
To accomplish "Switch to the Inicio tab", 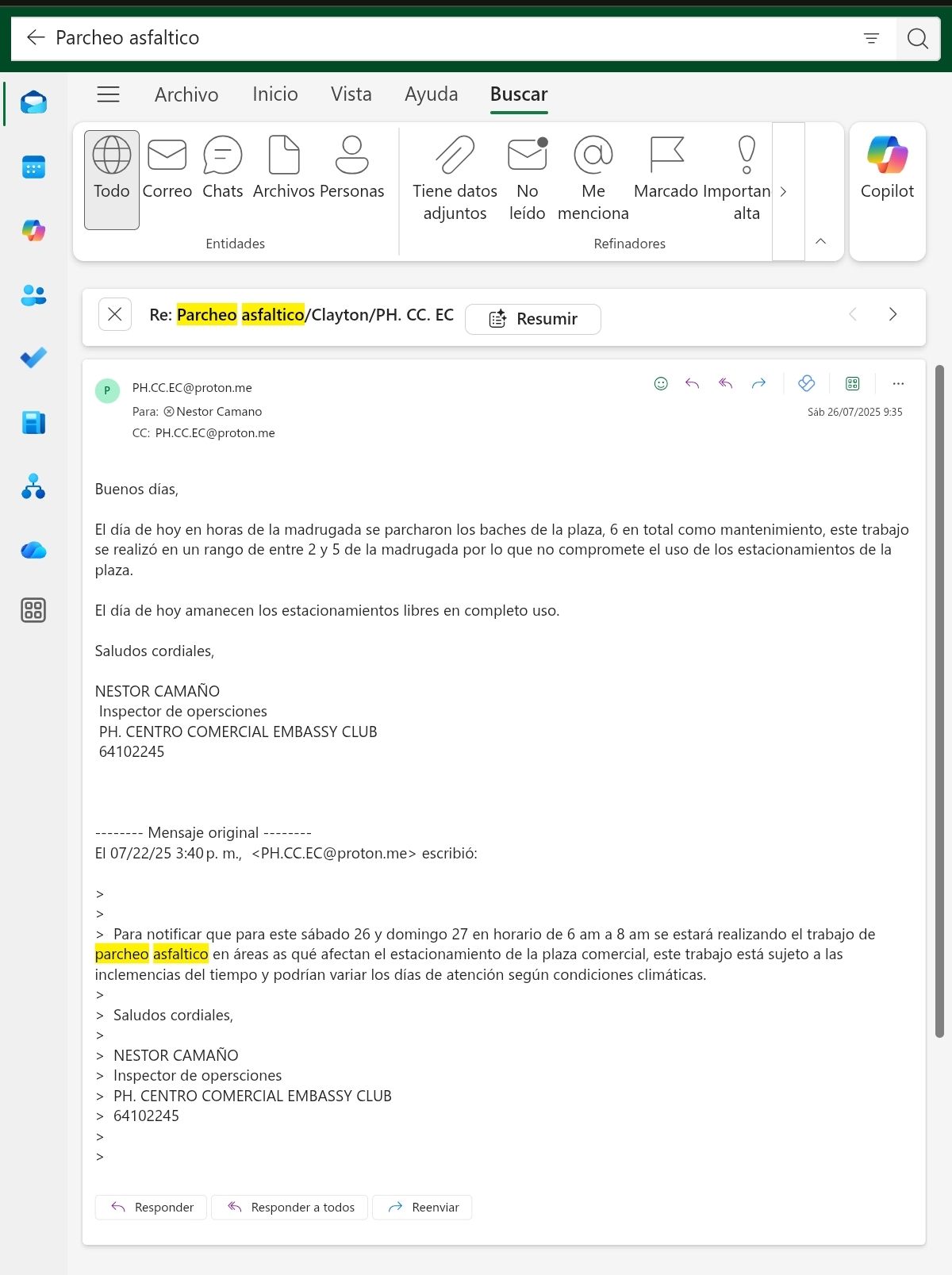I will [x=274, y=94].
